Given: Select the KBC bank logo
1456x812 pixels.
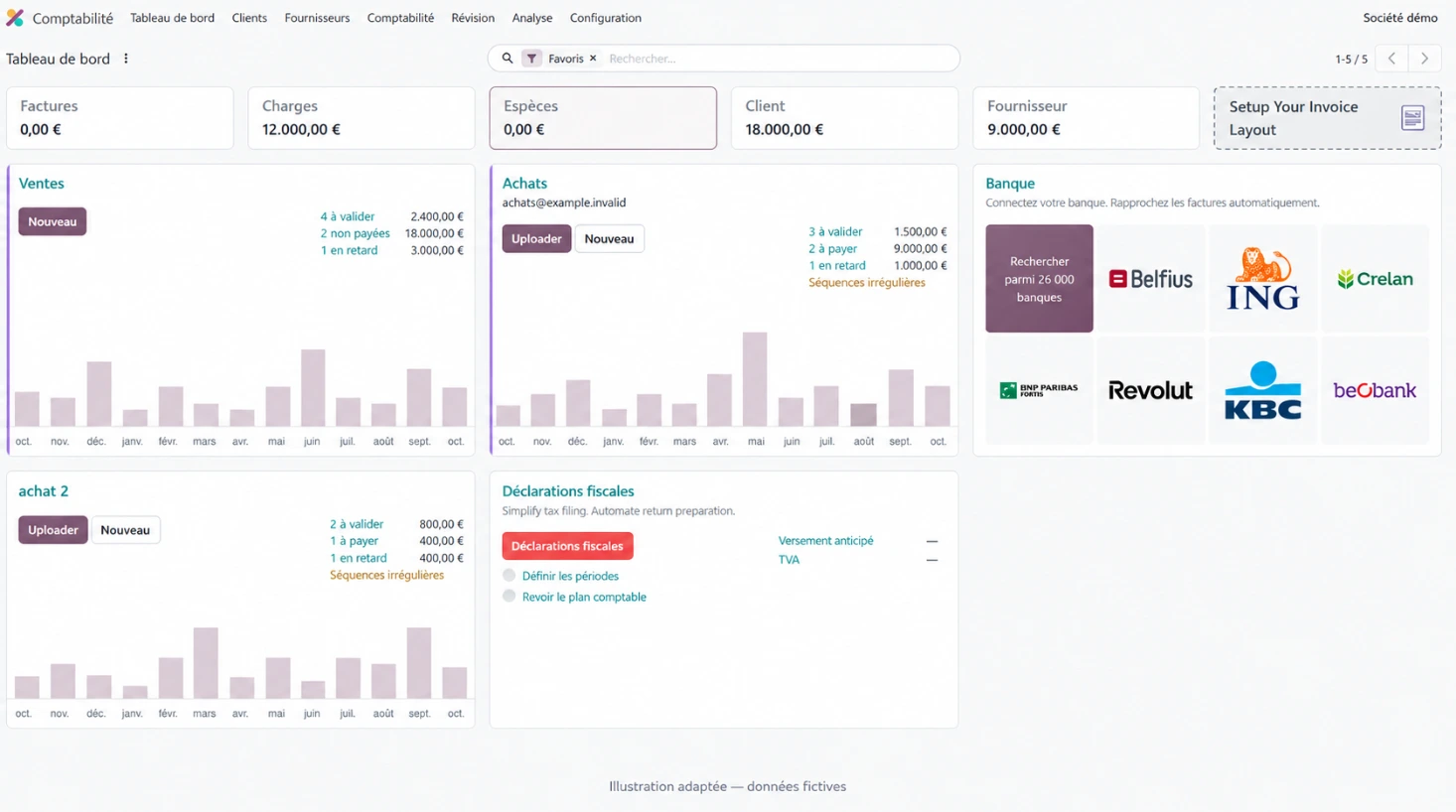Looking at the screenshot, I should (1263, 390).
